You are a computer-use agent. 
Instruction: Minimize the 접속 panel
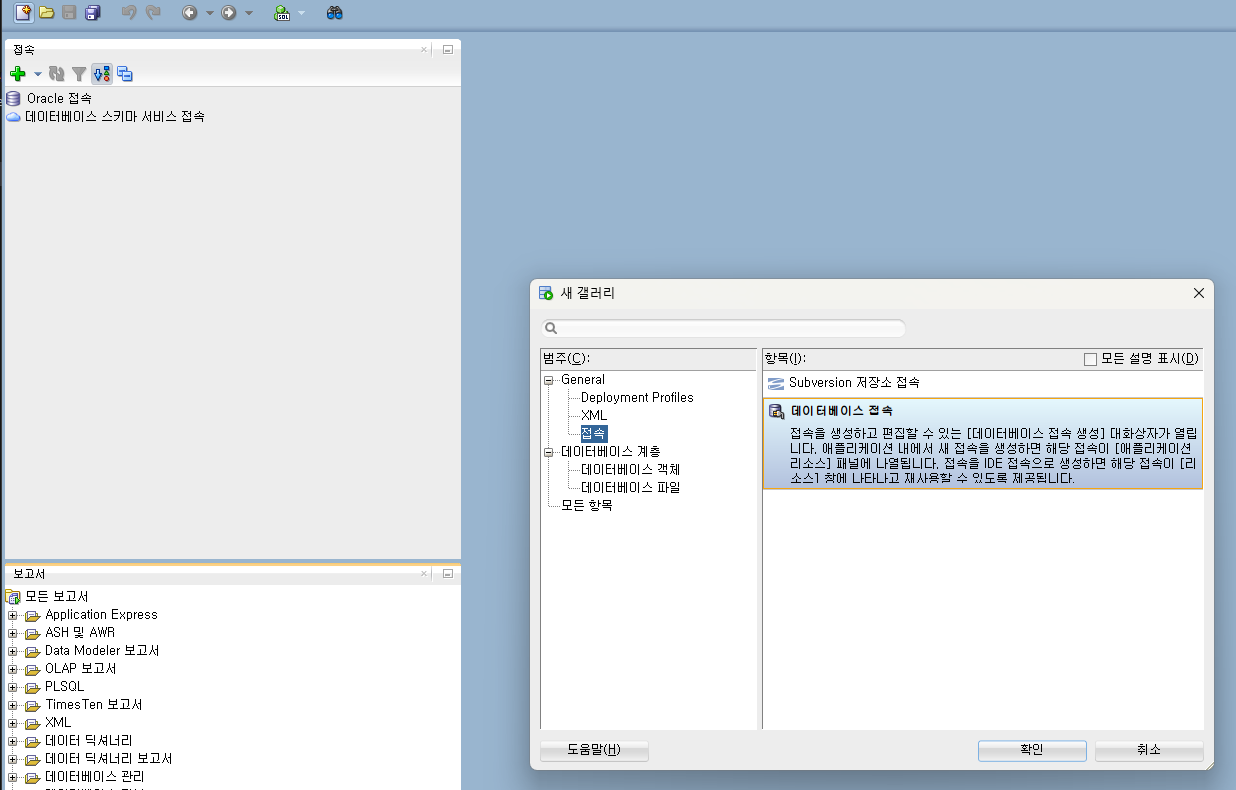click(x=448, y=49)
